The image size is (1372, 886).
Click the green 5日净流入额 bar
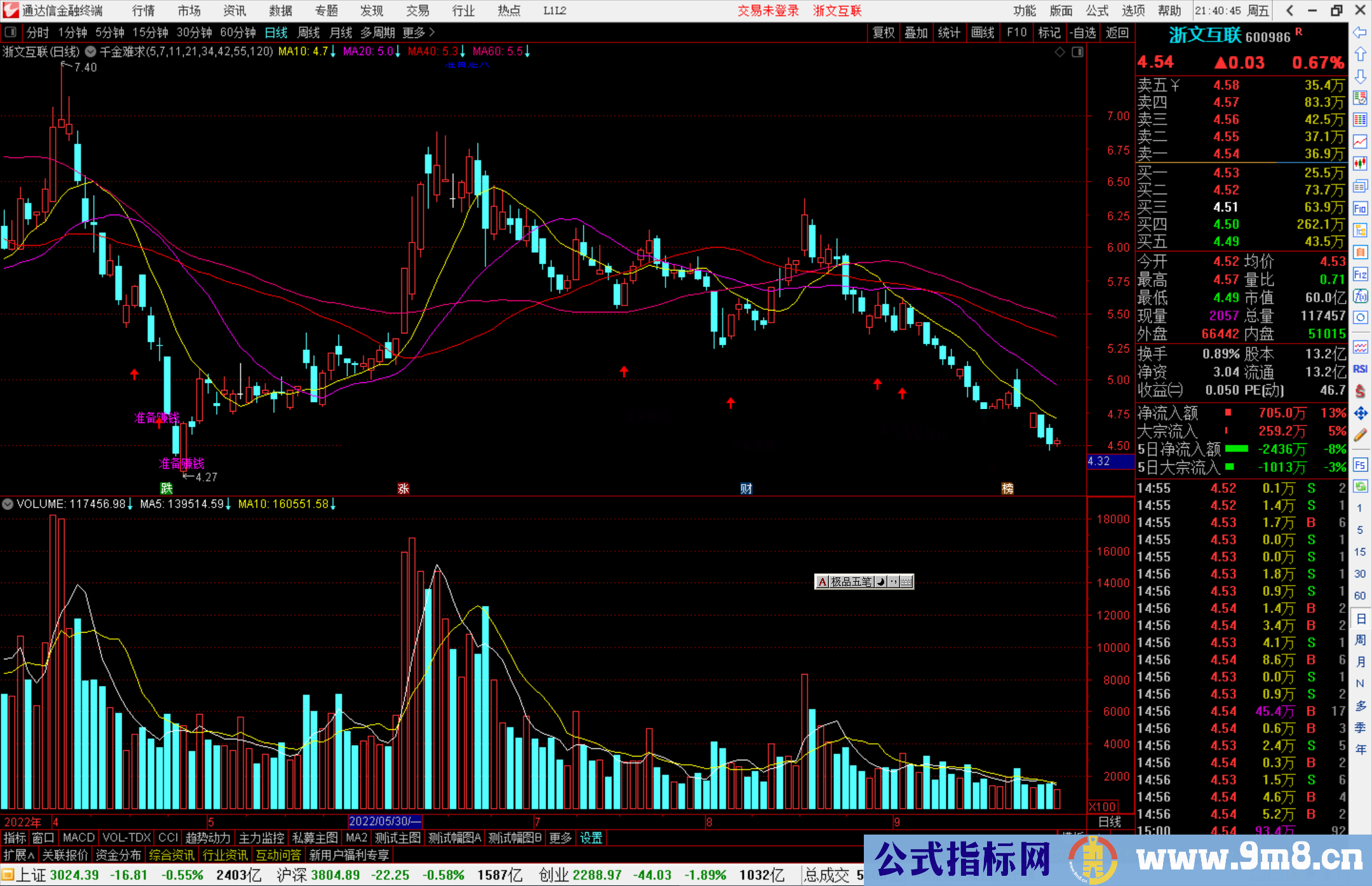click(x=1236, y=449)
